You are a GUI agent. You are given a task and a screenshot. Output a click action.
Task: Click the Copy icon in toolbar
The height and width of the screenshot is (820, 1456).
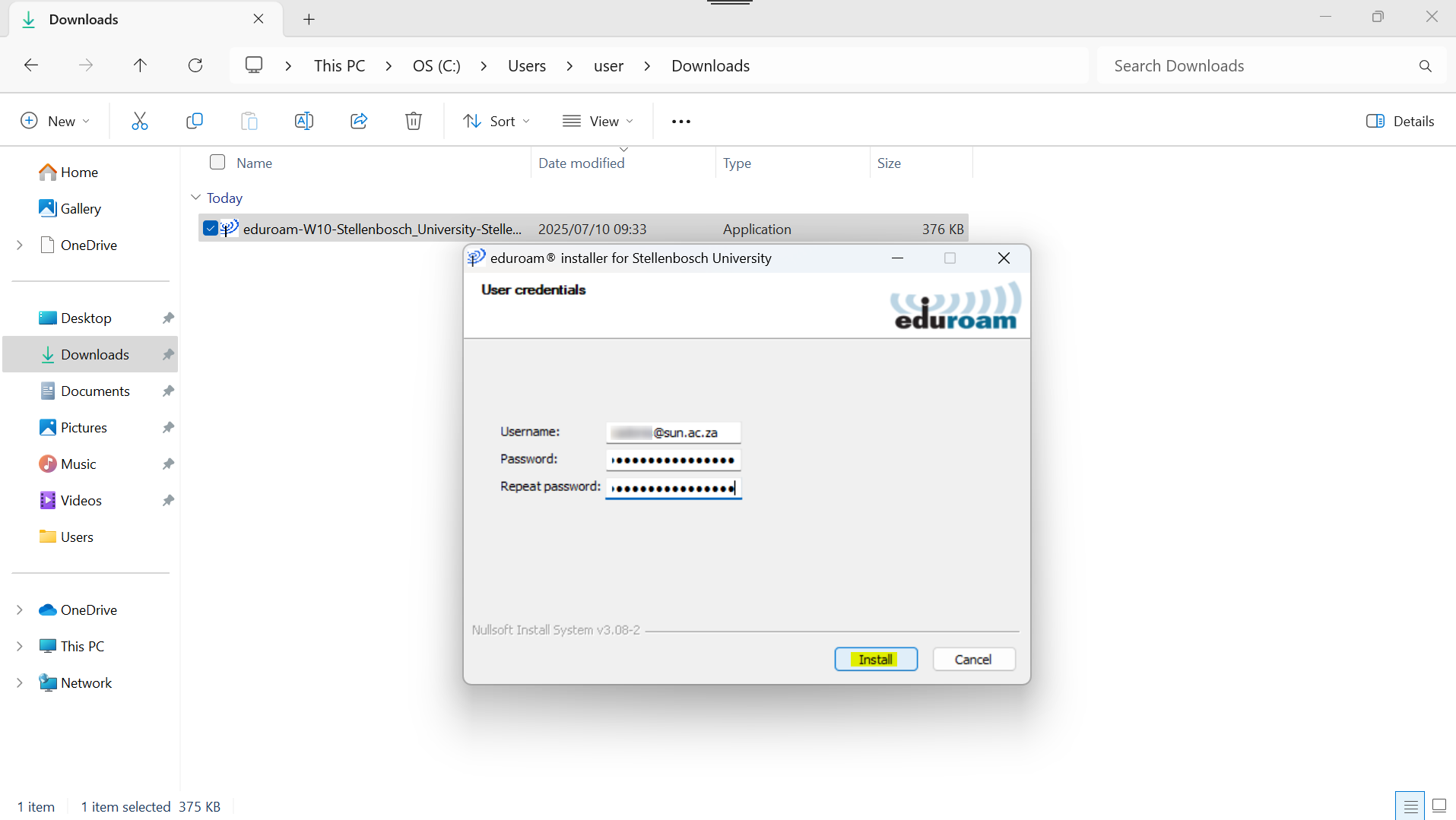click(x=195, y=121)
